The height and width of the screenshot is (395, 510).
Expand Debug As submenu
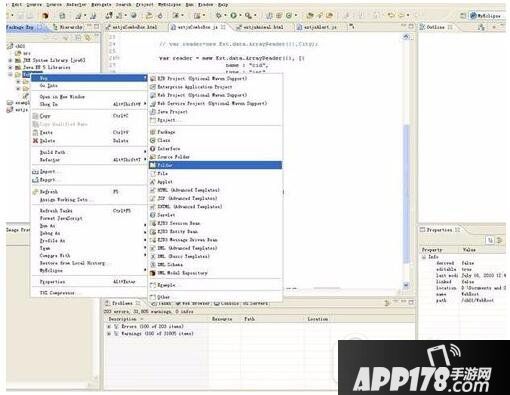point(89,233)
